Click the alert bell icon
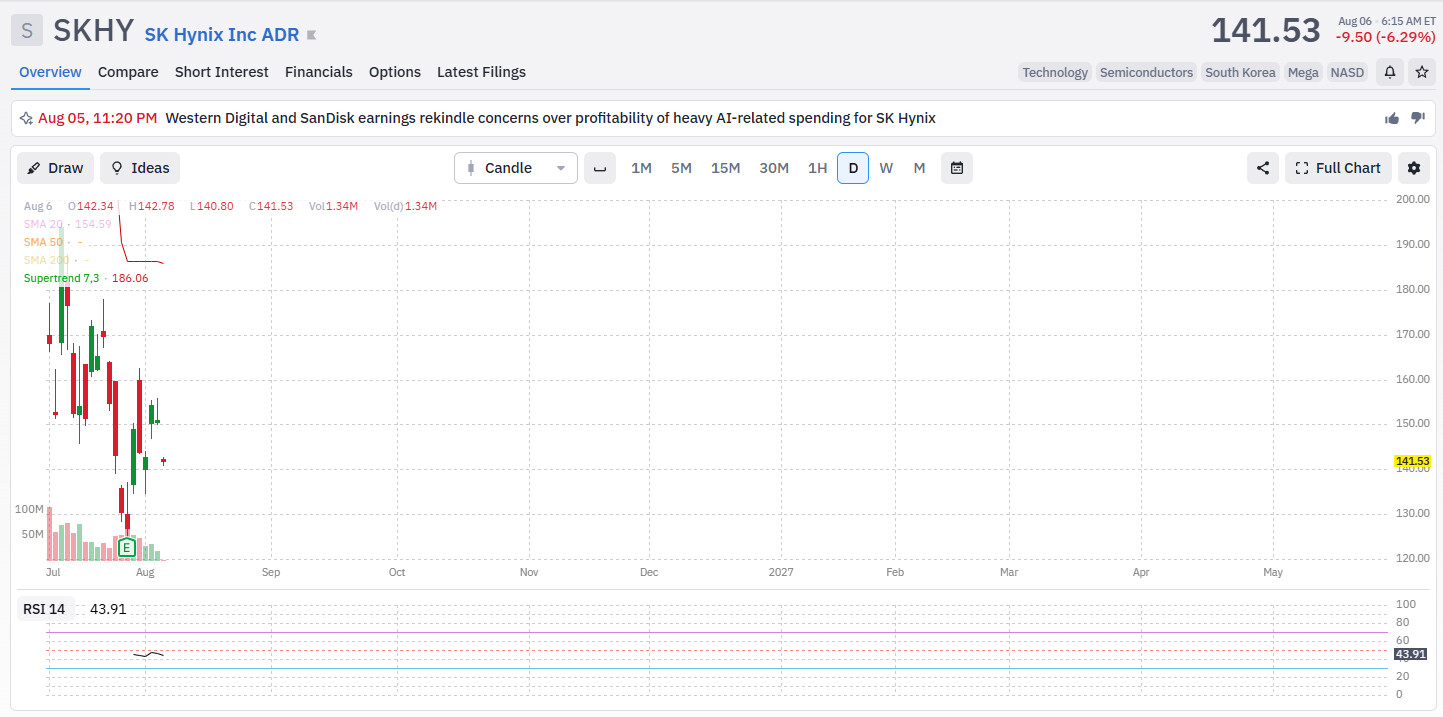 tap(1390, 72)
